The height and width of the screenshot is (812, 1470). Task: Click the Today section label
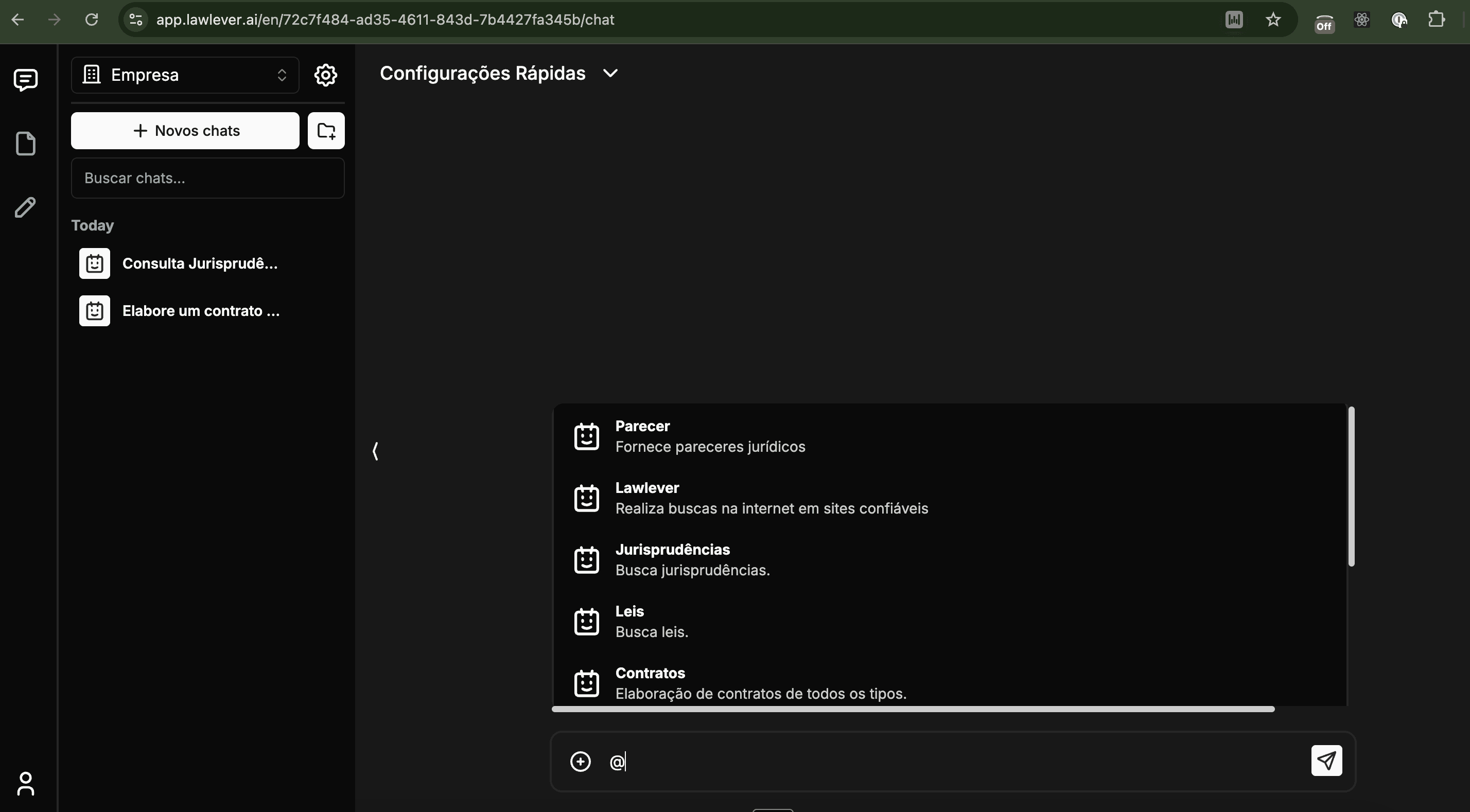pyautogui.click(x=93, y=225)
